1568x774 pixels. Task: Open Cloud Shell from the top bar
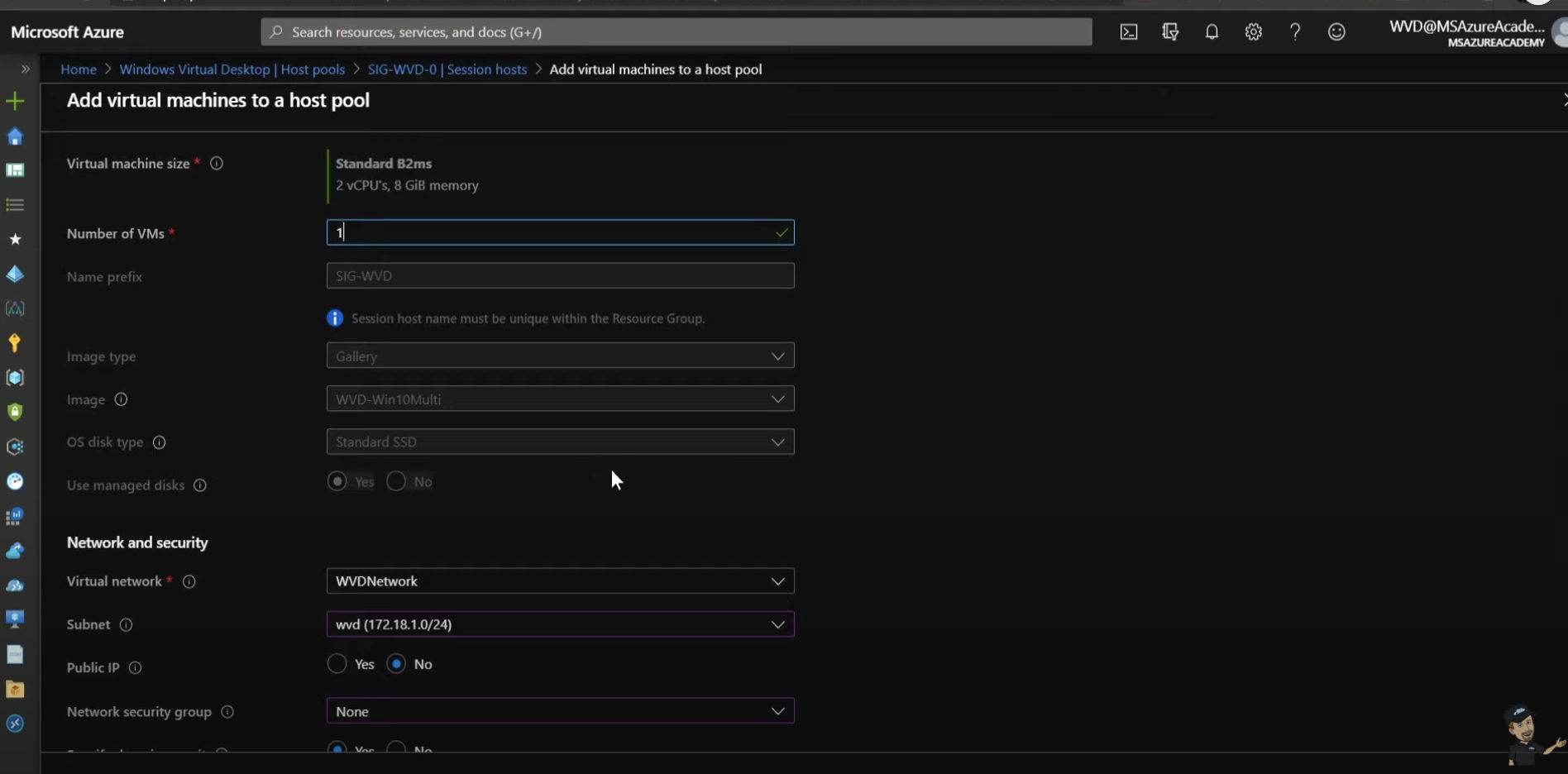tap(1128, 32)
